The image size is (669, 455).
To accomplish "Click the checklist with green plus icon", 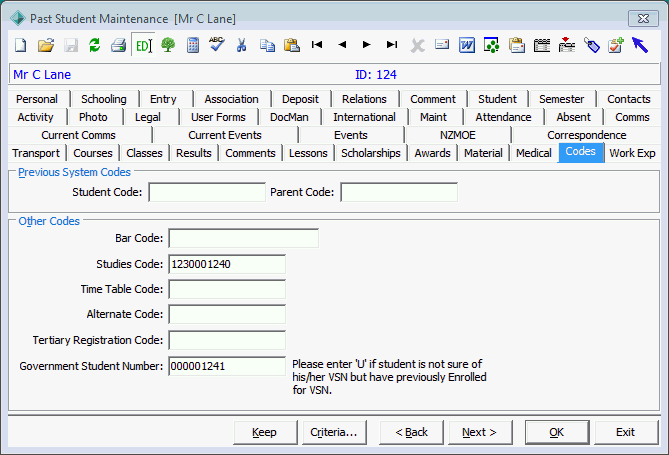I will point(616,45).
